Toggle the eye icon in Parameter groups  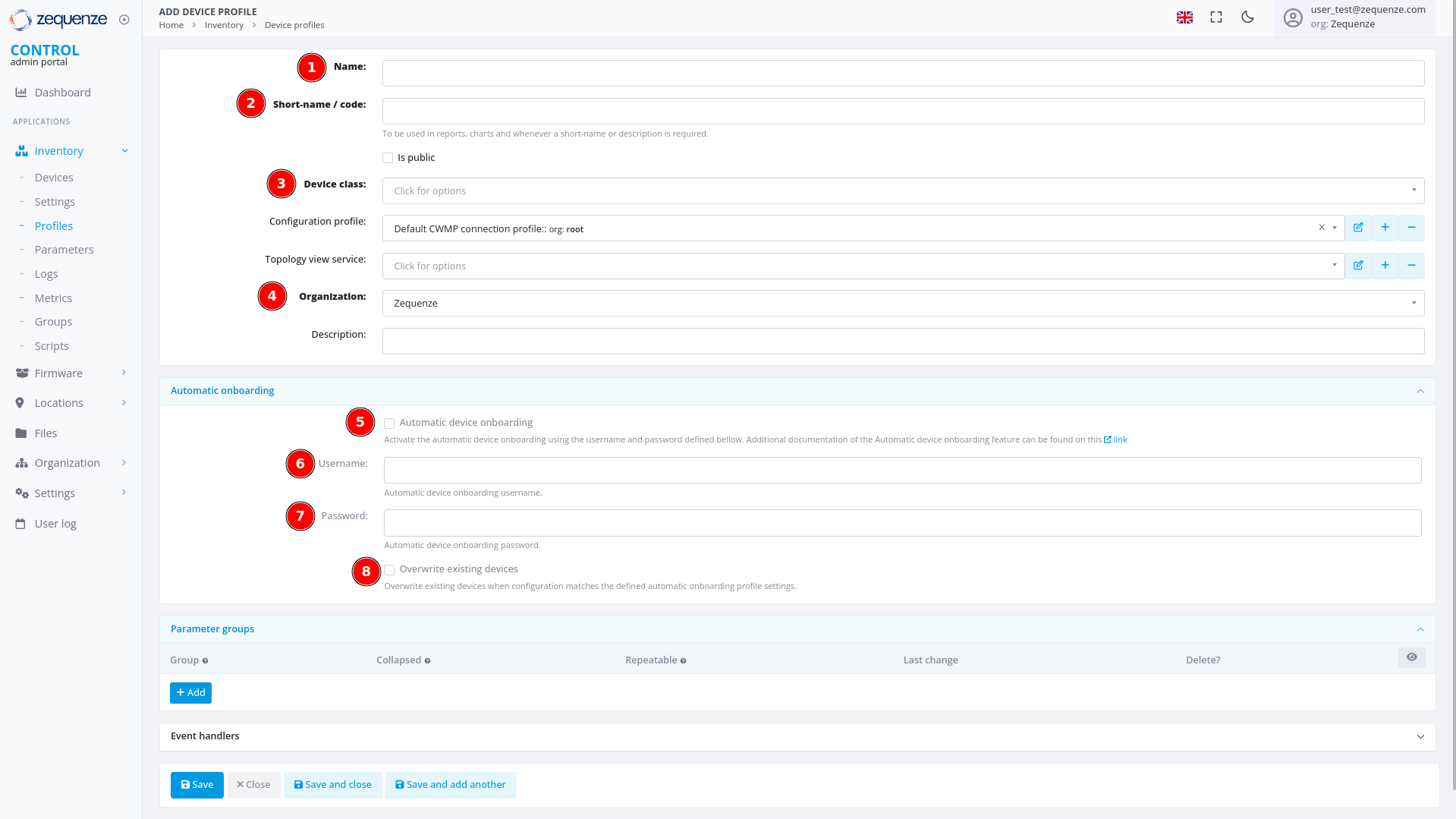coord(1411,657)
